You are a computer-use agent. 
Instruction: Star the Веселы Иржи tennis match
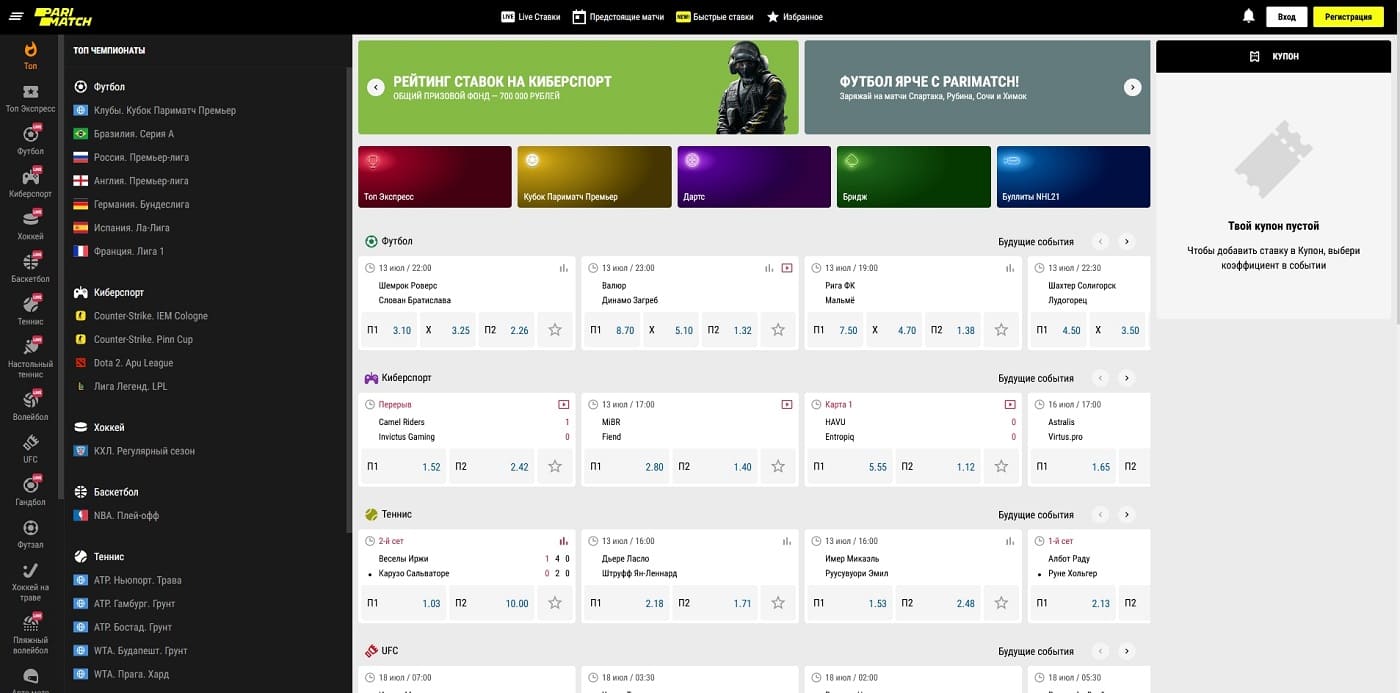555,603
